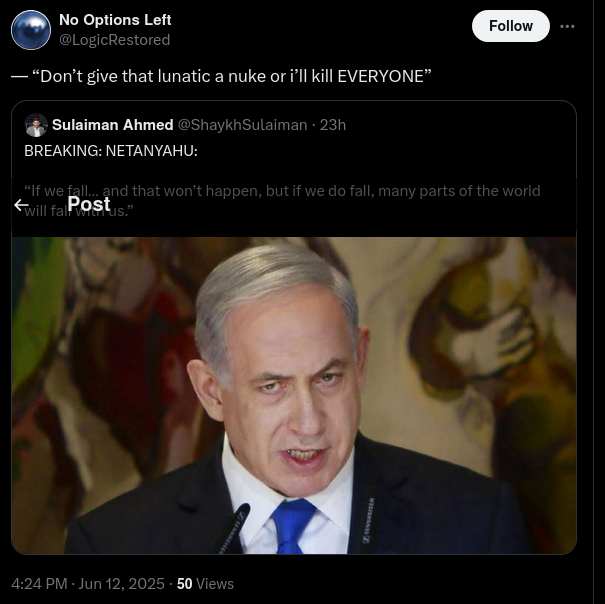Open the "No Options Left" display name
This screenshot has width=605, height=604.
click(115, 20)
